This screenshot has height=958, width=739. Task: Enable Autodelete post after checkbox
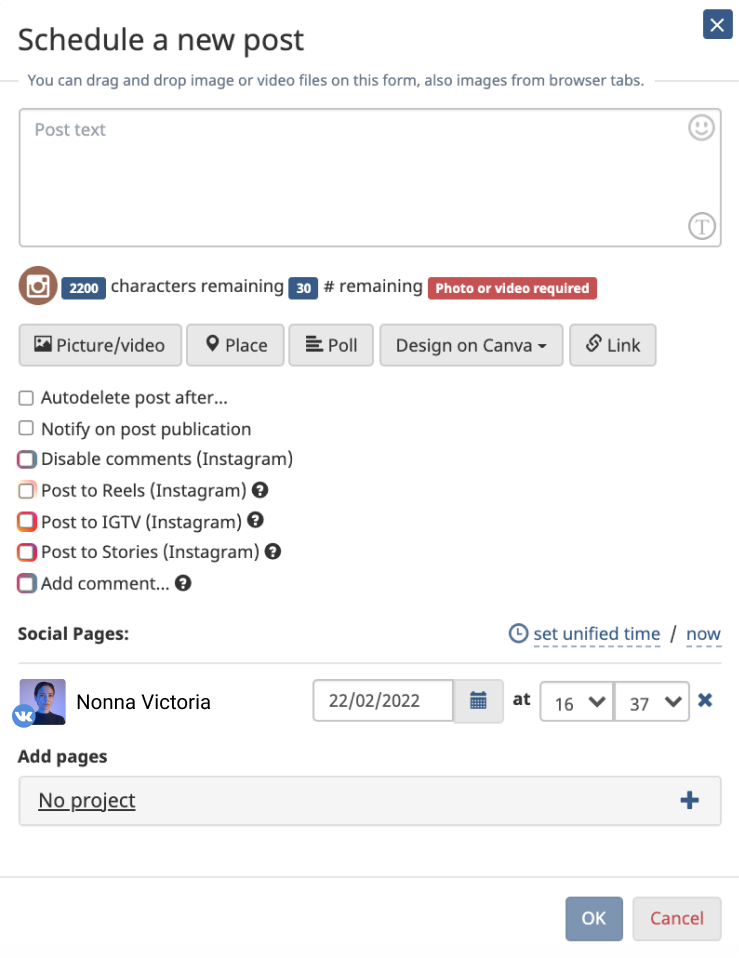tap(26, 398)
